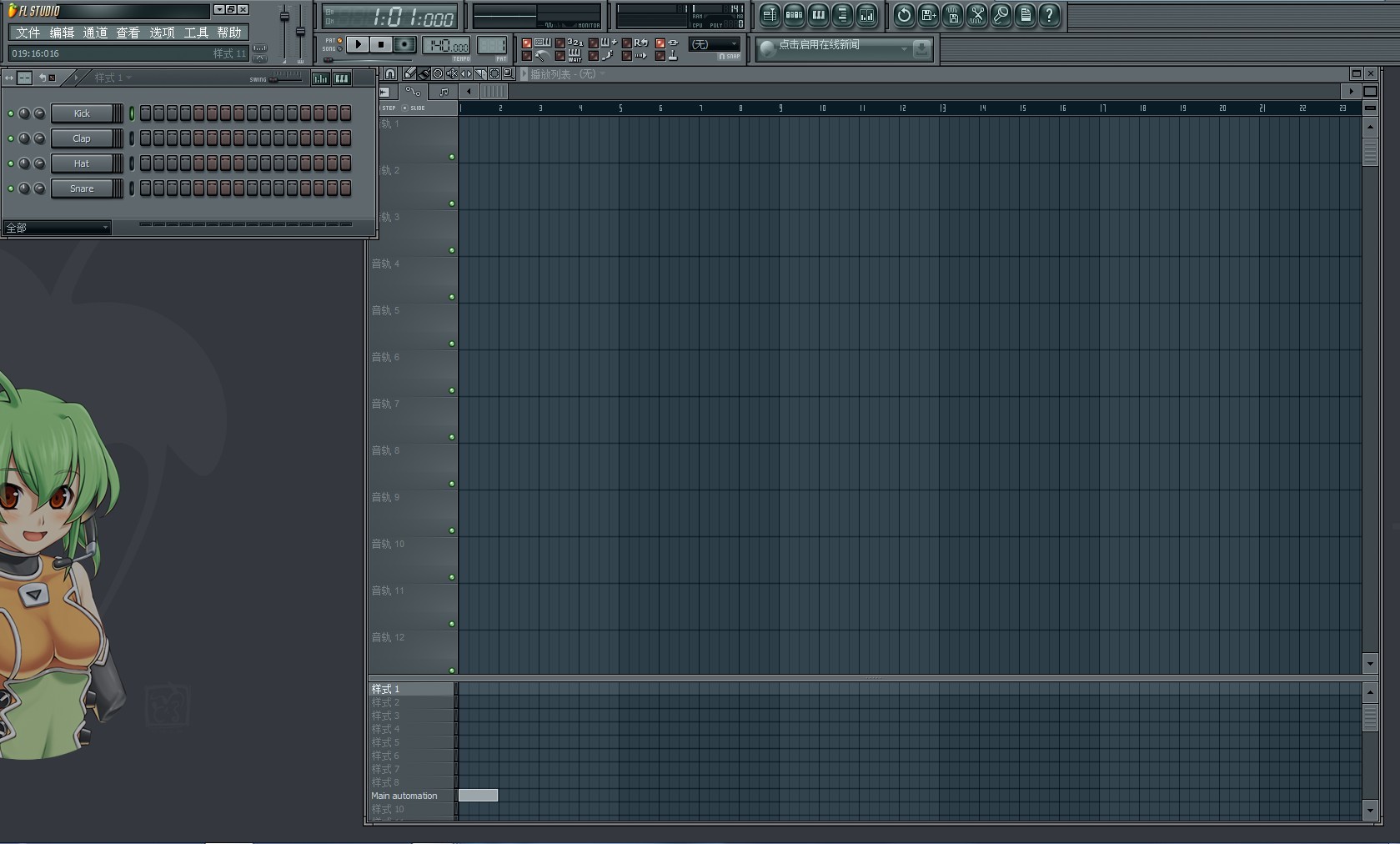Adjust the master volume slider
Viewport: 1400px width, 844px height.
284,15
